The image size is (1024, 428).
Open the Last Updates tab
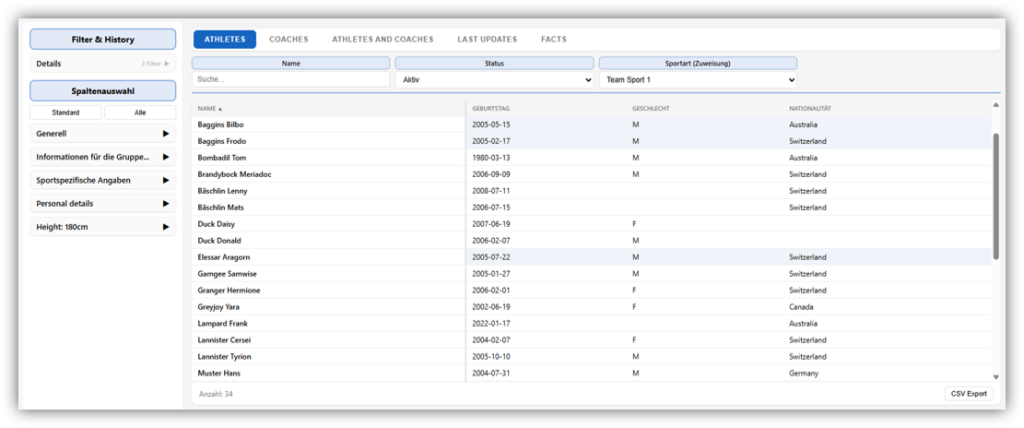coord(487,39)
